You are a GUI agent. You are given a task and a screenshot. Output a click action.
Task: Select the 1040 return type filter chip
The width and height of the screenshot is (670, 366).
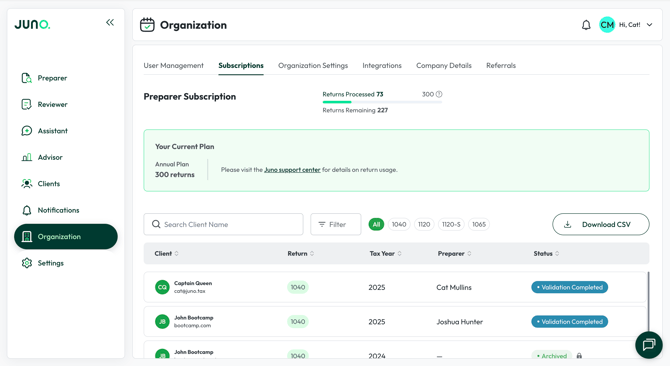pos(399,224)
